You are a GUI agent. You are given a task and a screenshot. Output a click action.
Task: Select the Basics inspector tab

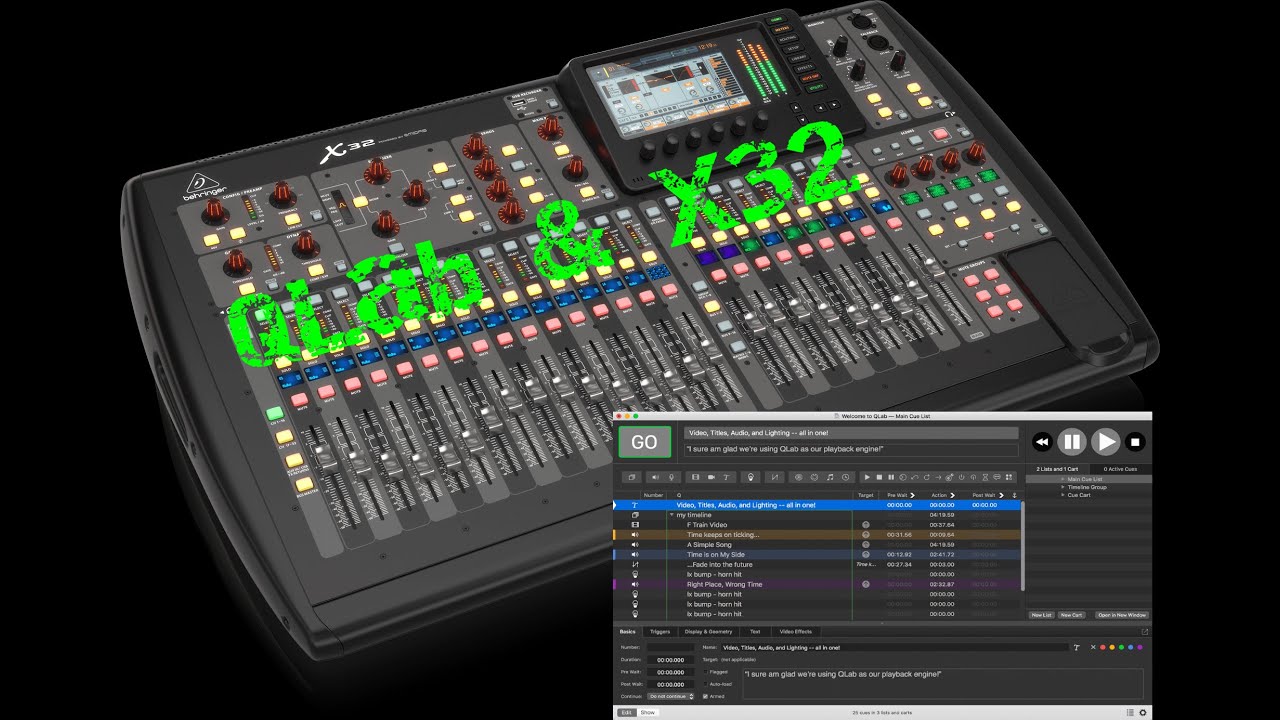[627, 632]
